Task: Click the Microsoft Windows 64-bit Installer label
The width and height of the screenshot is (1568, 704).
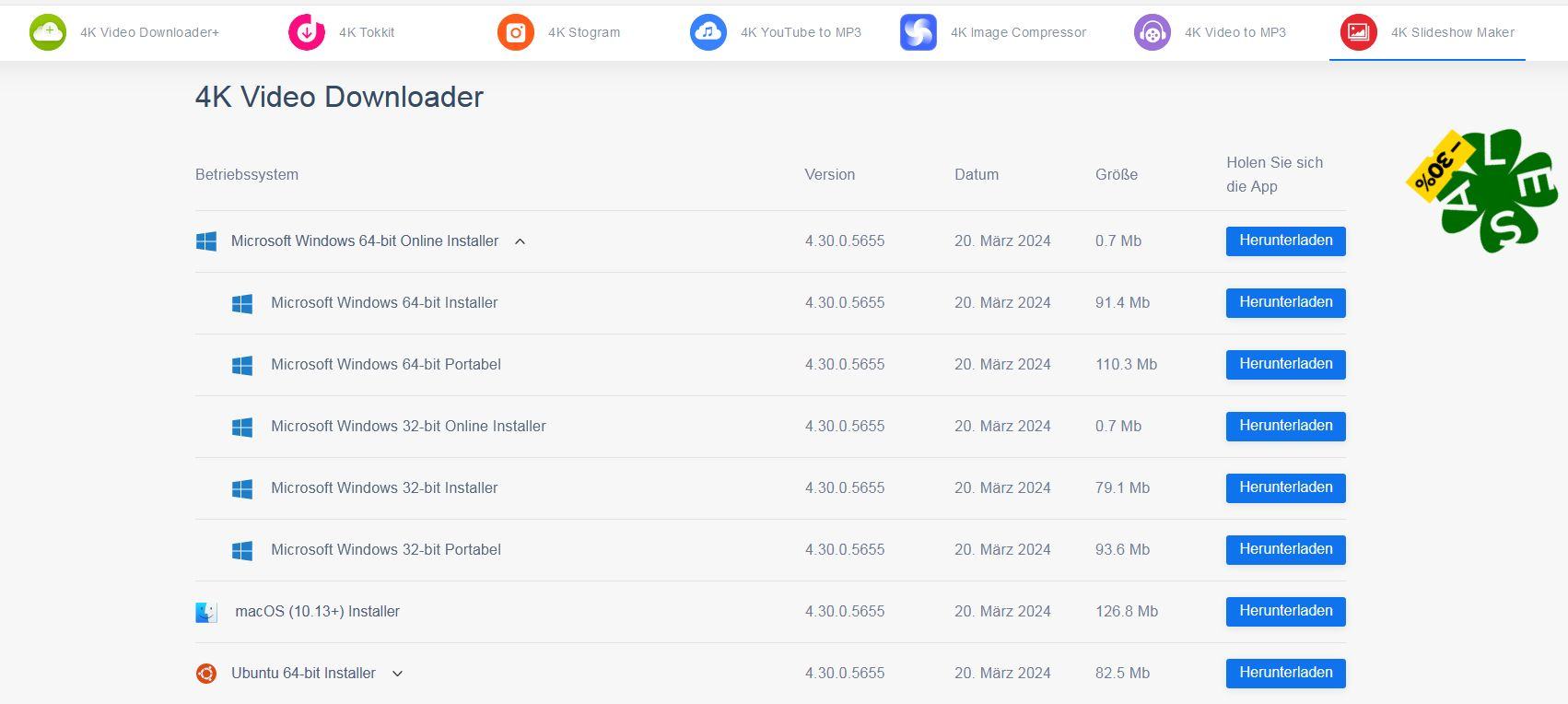Action: pos(384,303)
